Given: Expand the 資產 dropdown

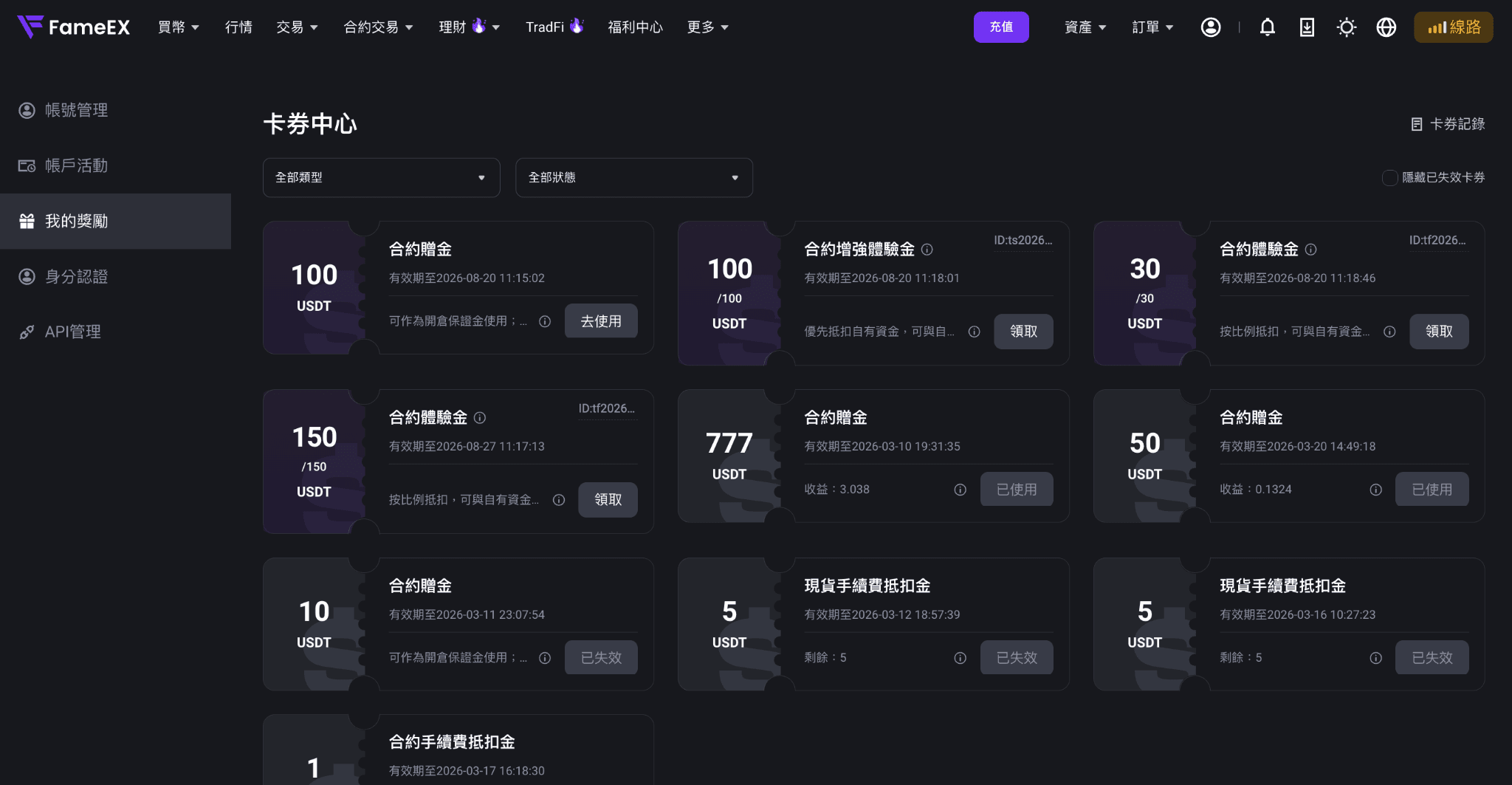Looking at the screenshot, I should point(1085,27).
